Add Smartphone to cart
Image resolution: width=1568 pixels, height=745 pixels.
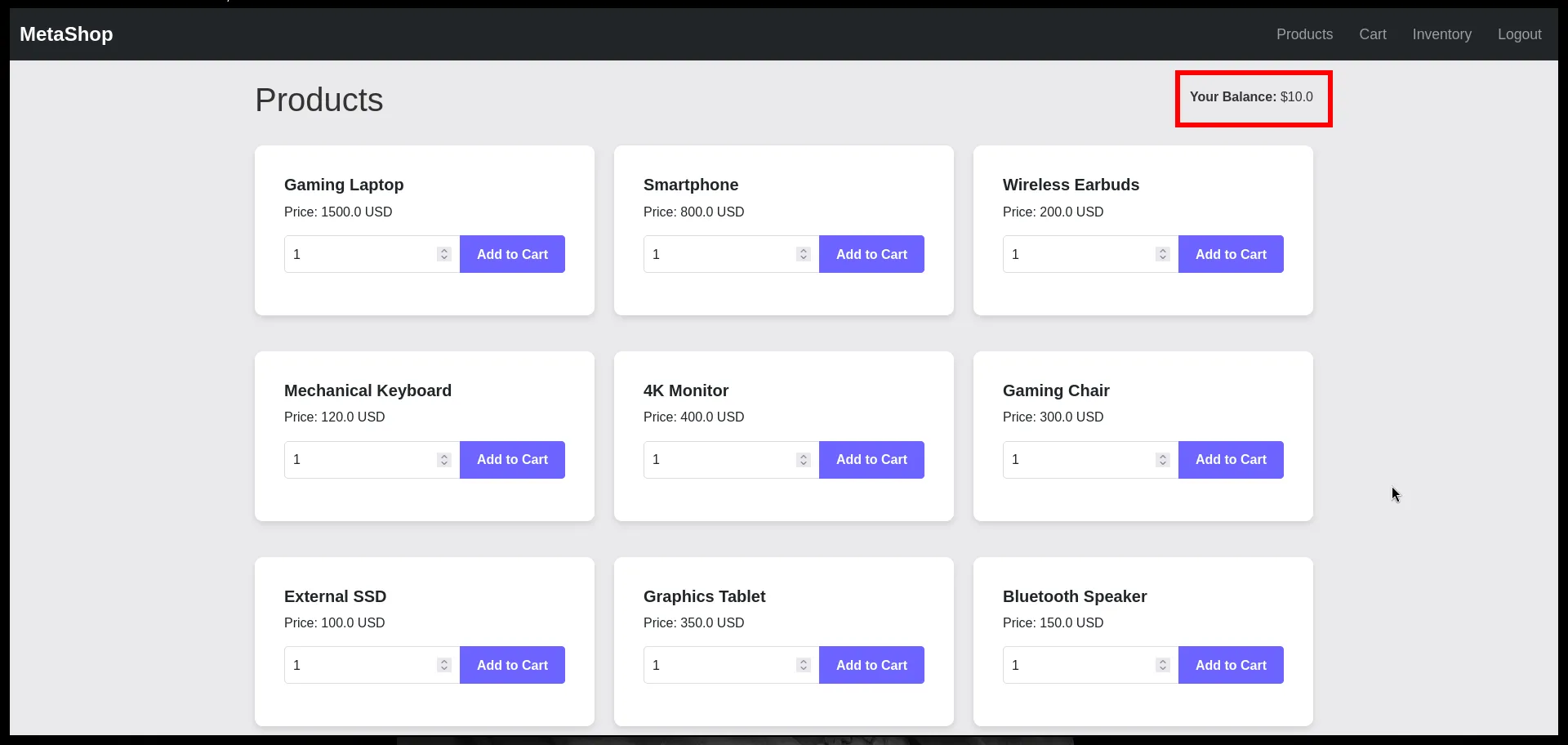[871, 254]
